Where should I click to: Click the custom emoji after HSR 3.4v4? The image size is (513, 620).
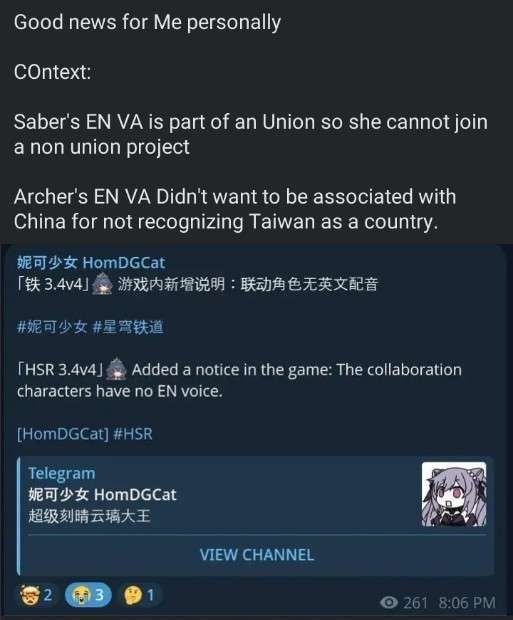tap(117, 369)
